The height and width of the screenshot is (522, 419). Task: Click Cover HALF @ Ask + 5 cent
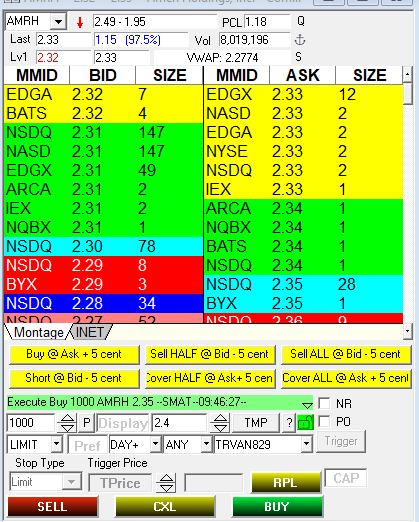click(x=210, y=379)
